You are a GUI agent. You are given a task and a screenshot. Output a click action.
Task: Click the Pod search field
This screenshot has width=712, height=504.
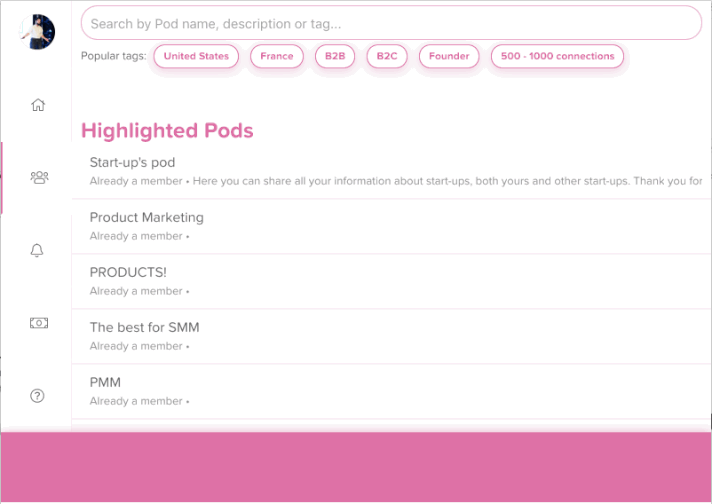click(390, 23)
